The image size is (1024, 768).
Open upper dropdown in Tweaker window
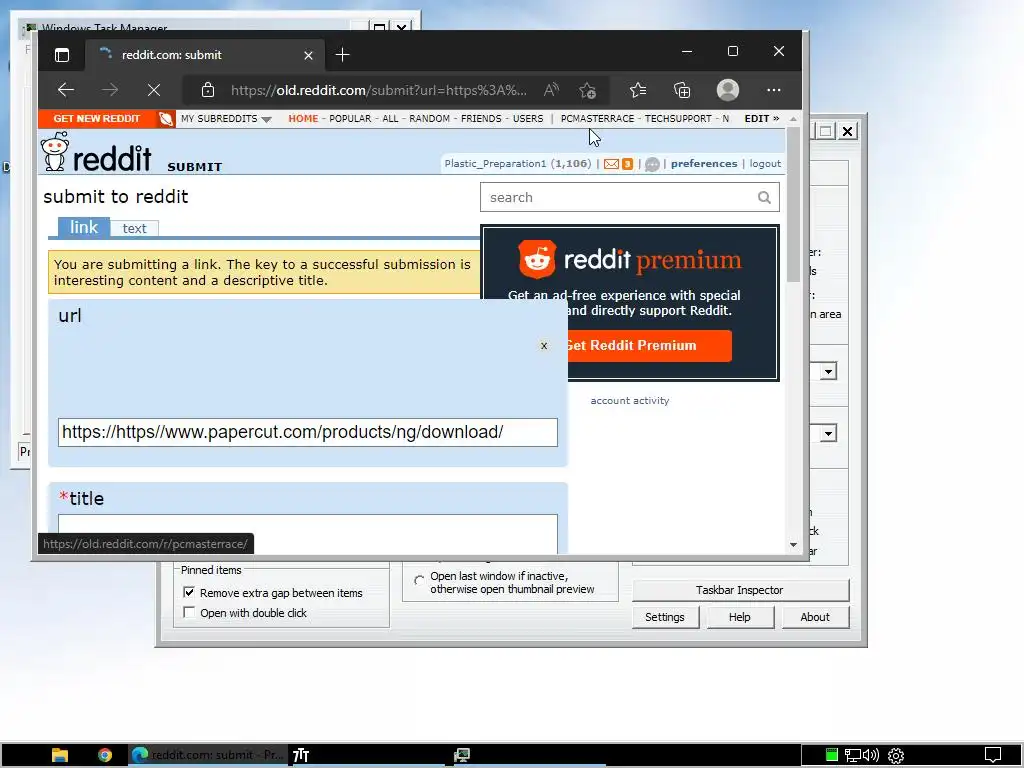coord(828,372)
